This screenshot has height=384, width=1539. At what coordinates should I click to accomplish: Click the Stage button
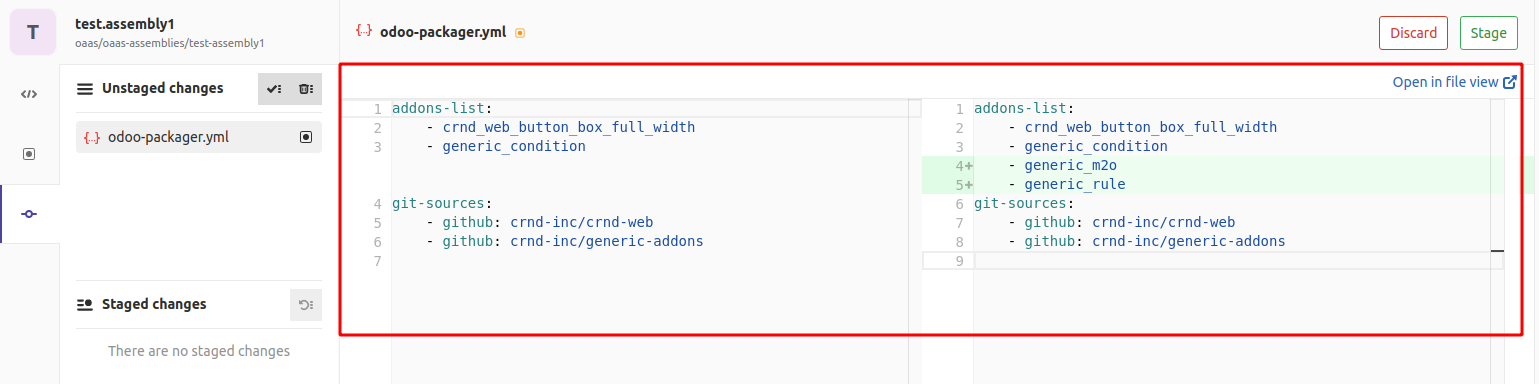tap(1488, 33)
